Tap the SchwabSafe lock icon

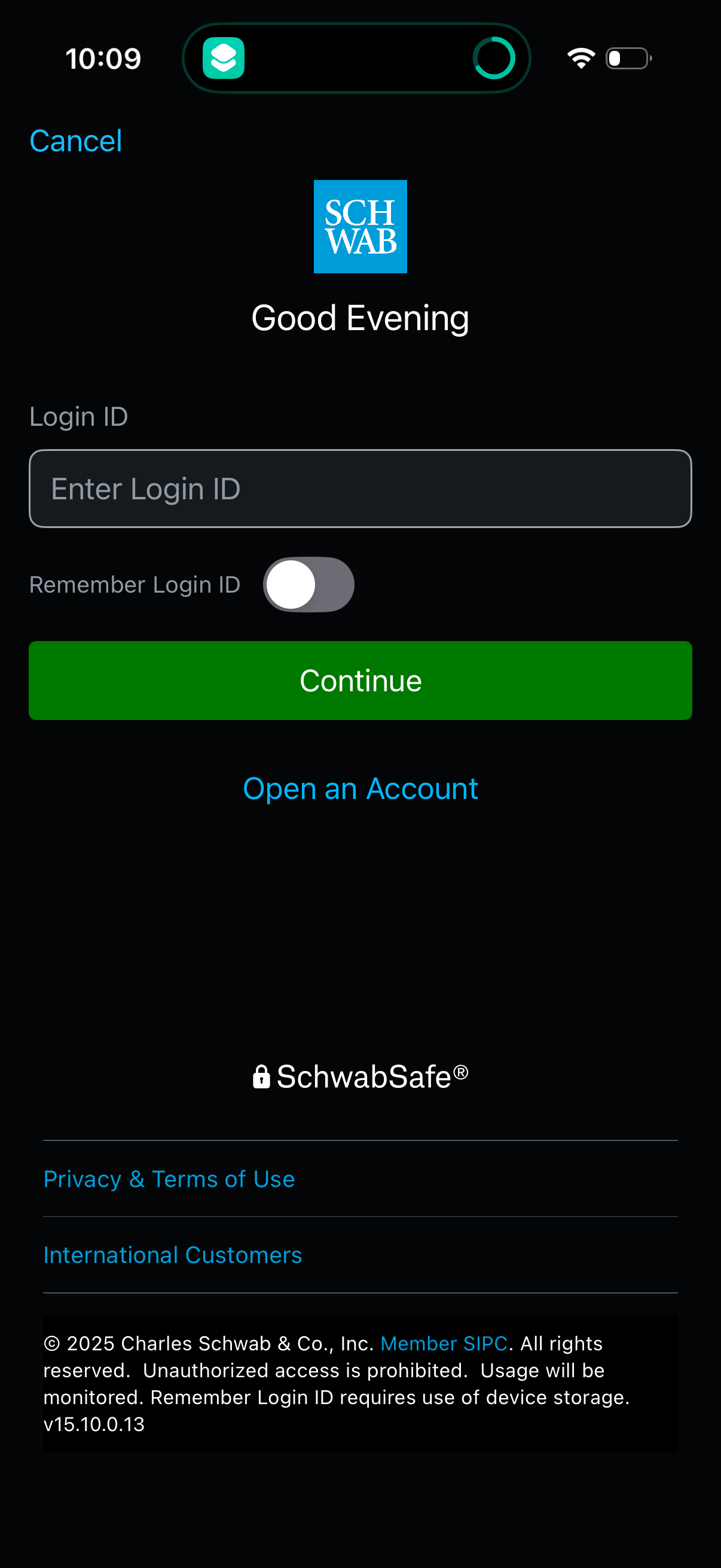[x=262, y=1076]
